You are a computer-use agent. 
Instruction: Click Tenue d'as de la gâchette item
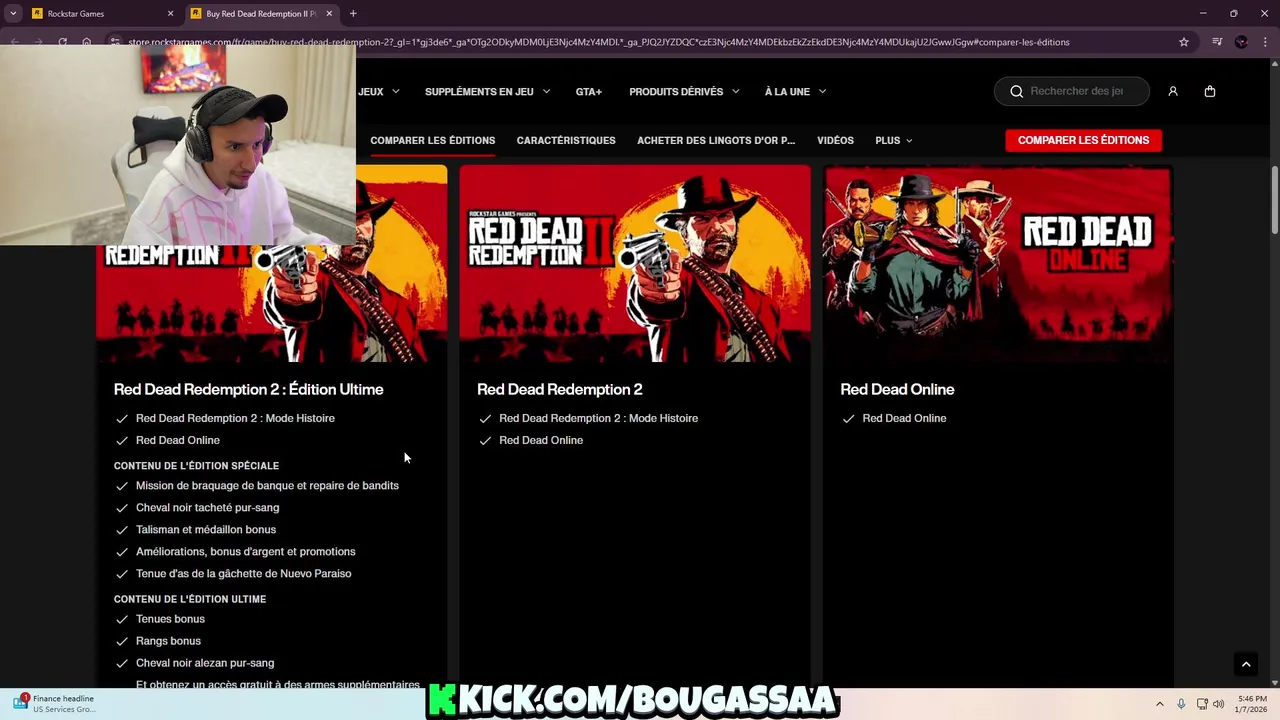click(x=243, y=573)
